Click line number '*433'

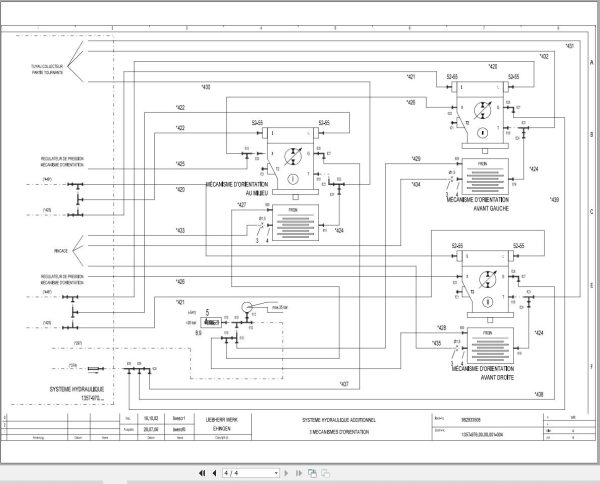(180, 230)
